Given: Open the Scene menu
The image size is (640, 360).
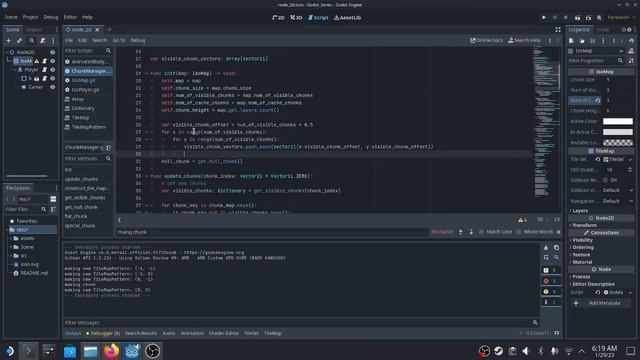Looking at the screenshot, I should (x=11, y=18).
